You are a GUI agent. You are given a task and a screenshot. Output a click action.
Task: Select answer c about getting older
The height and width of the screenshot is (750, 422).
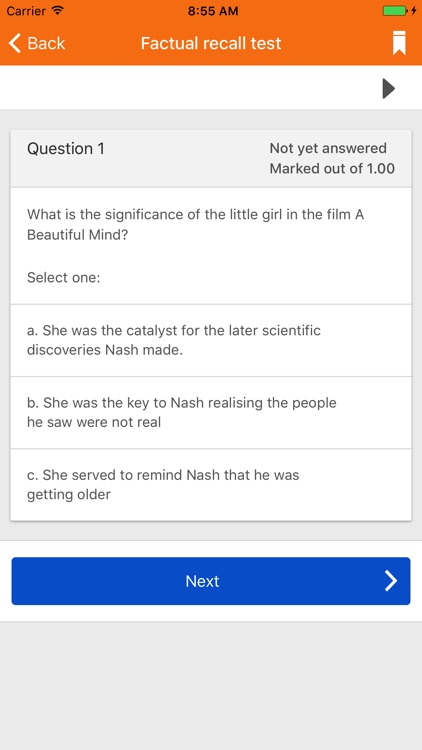[x=211, y=485]
